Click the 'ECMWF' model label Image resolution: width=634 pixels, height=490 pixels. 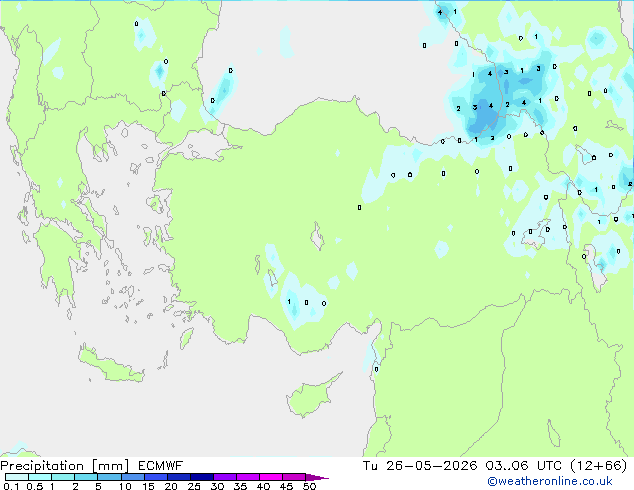pyautogui.click(x=161, y=466)
